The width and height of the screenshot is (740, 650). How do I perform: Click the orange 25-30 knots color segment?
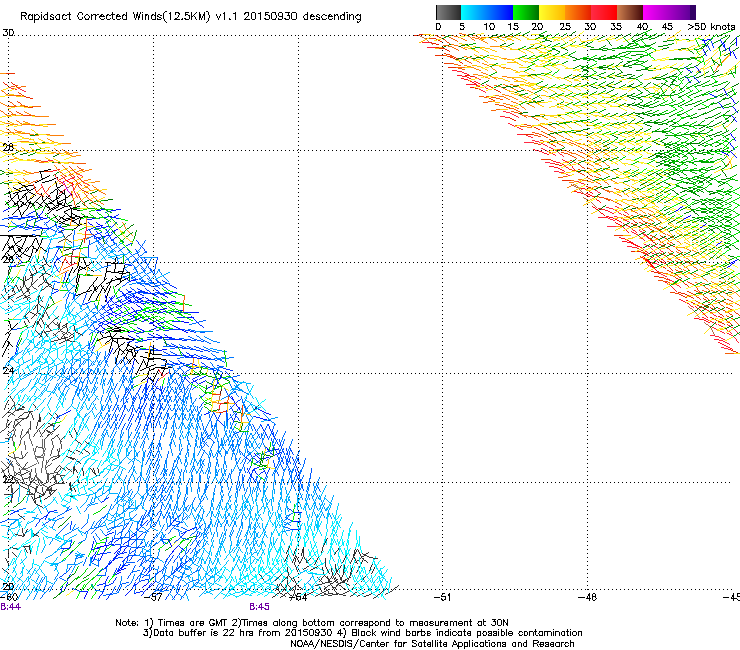pos(578,12)
